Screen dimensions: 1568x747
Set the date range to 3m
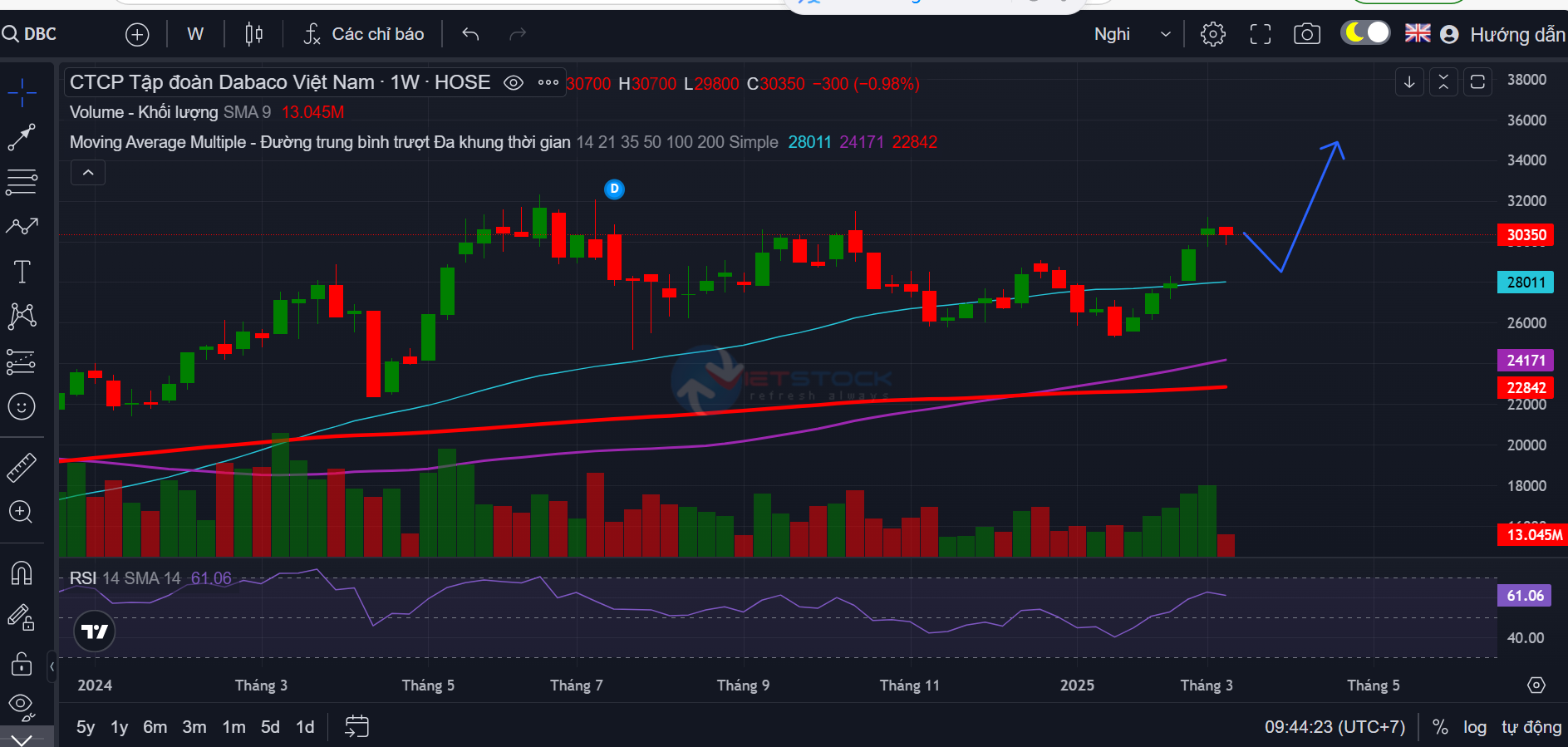[x=194, y=727]
